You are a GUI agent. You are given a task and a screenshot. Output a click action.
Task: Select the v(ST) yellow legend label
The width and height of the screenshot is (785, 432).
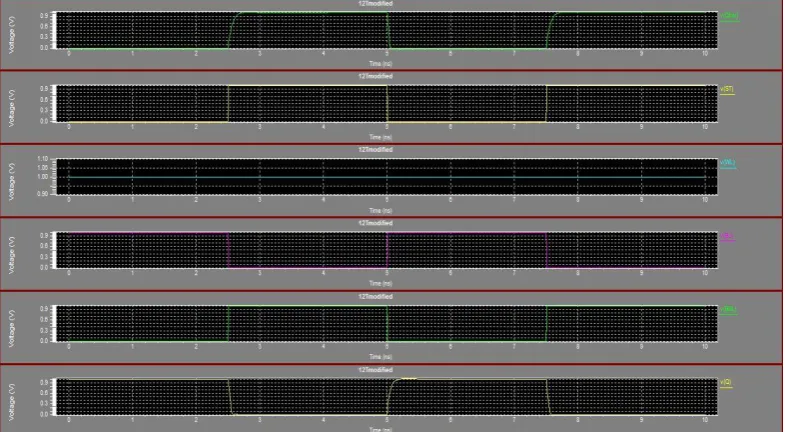727,90
